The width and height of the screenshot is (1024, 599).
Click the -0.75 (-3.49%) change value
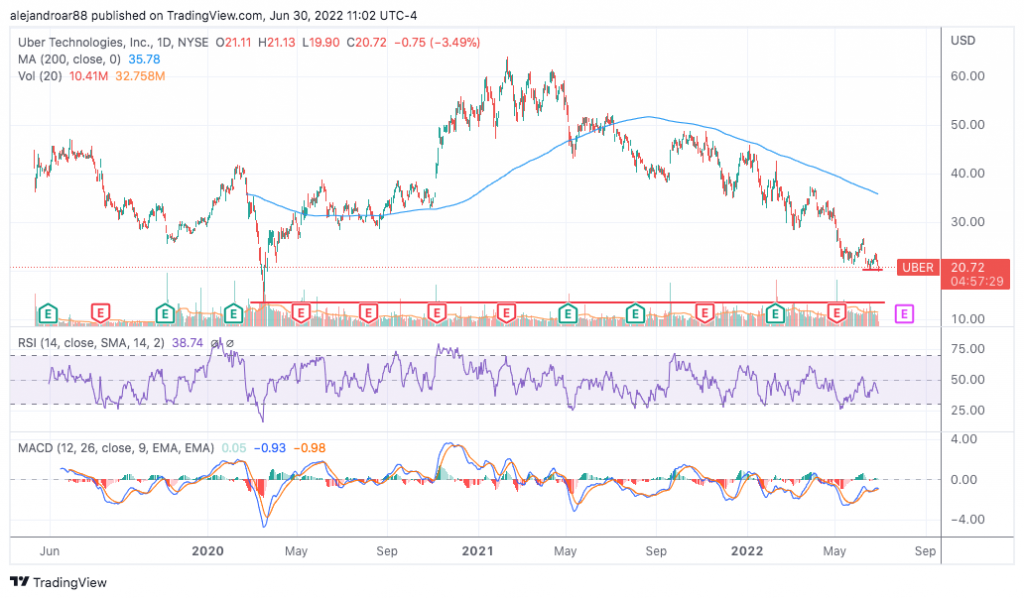tap(437, 42)
